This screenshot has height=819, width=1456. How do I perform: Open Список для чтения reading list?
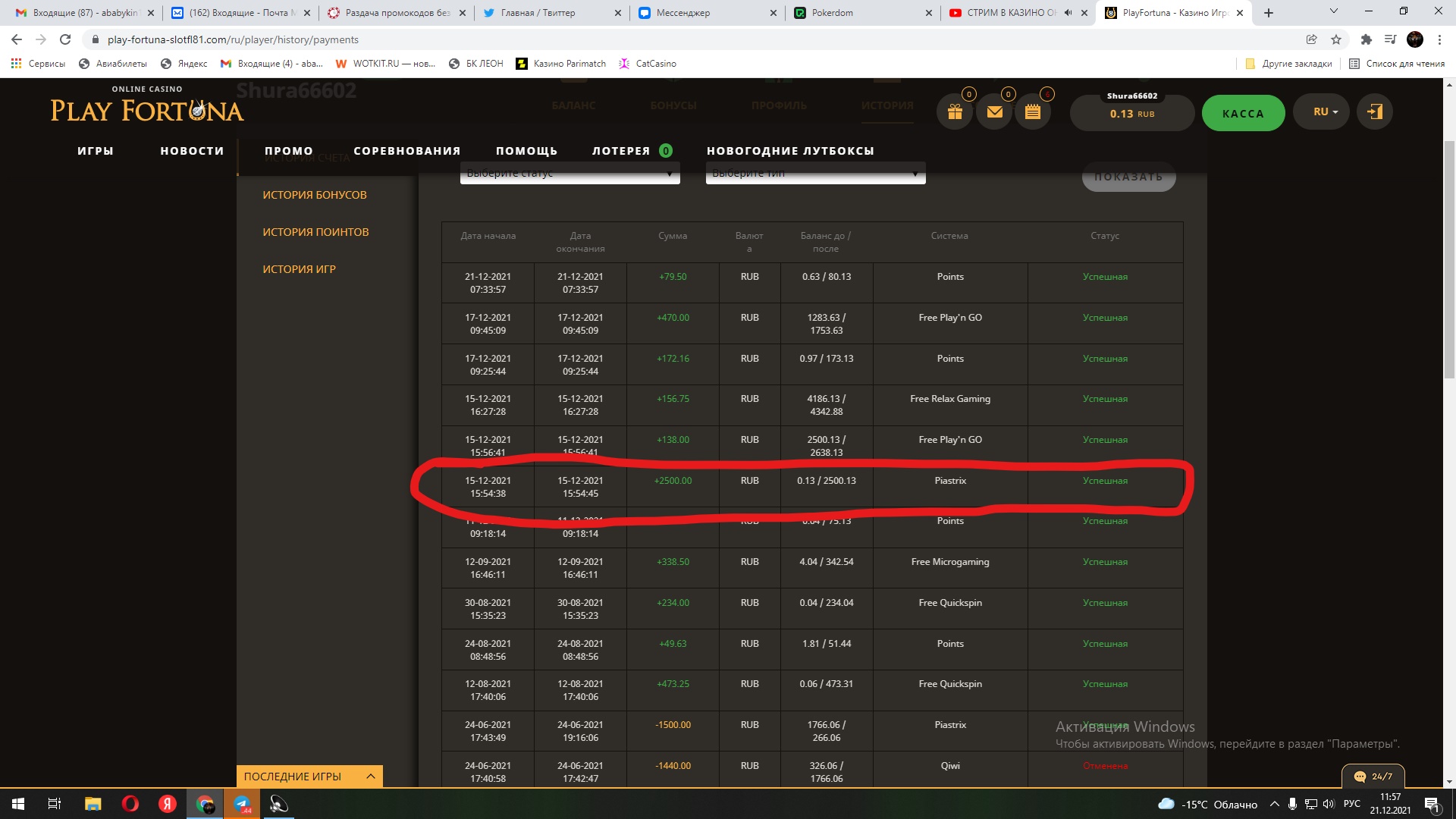pyautogui.click(x=1397, y=64)
